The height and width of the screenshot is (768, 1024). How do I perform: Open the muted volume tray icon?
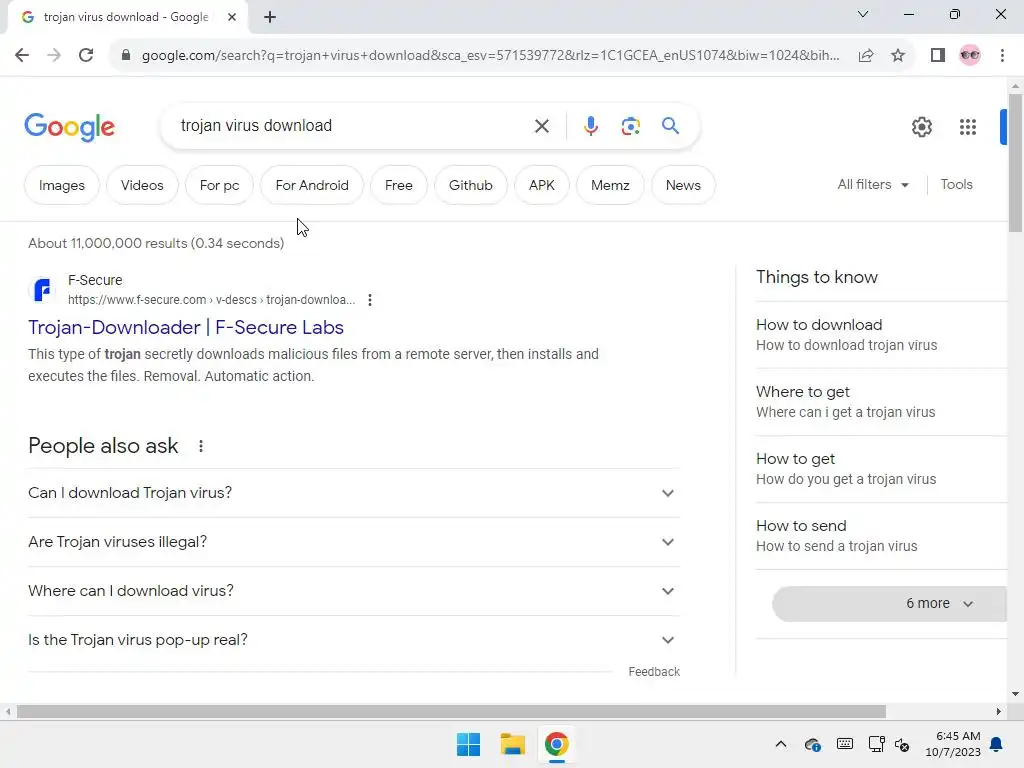pos(903,744)
